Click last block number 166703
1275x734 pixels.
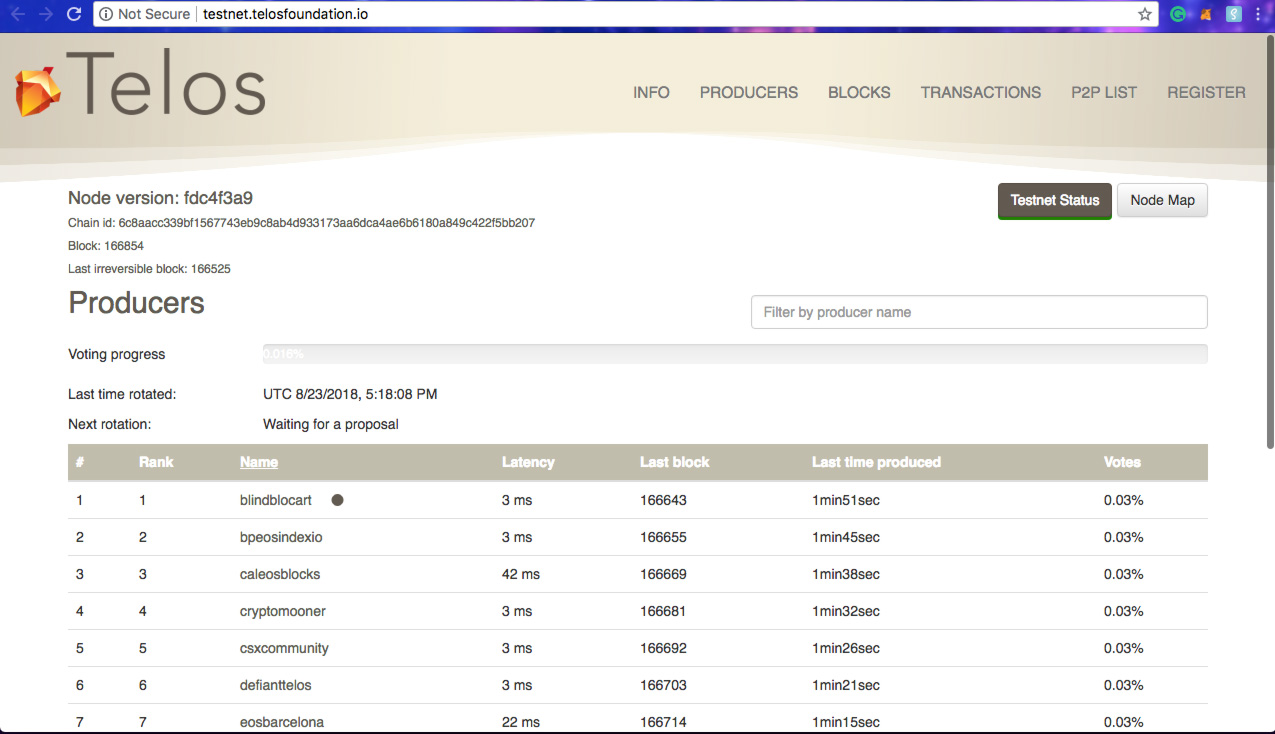[663, 685]
